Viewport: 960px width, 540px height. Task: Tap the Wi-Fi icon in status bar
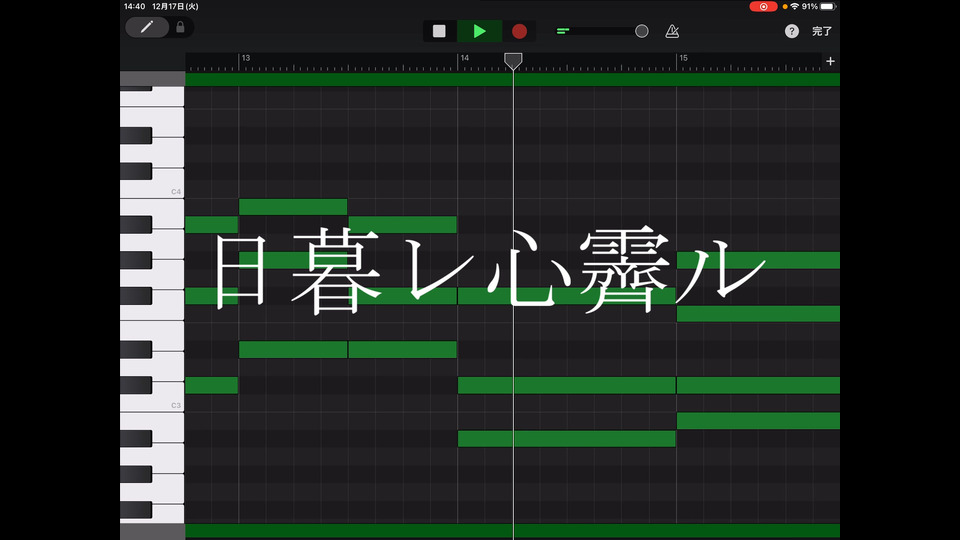pos(794,7)
